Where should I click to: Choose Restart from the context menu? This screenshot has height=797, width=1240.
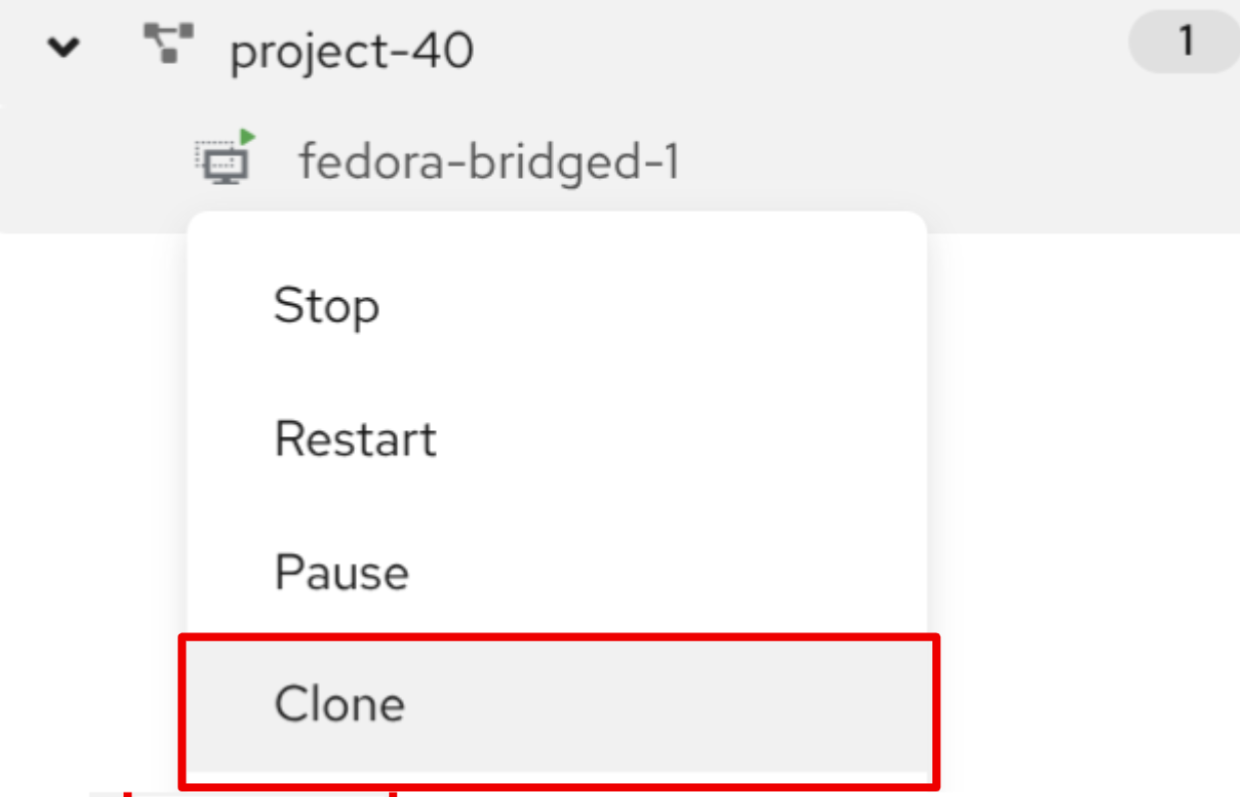[355, 439]
